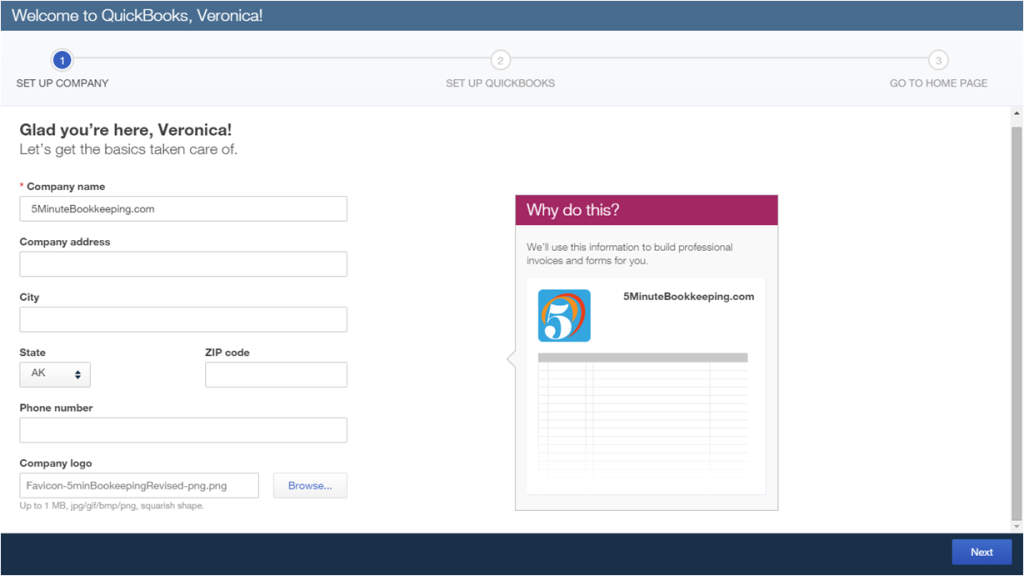Click the 5MinuteBookkeeping logo preview image

[564, 316]
